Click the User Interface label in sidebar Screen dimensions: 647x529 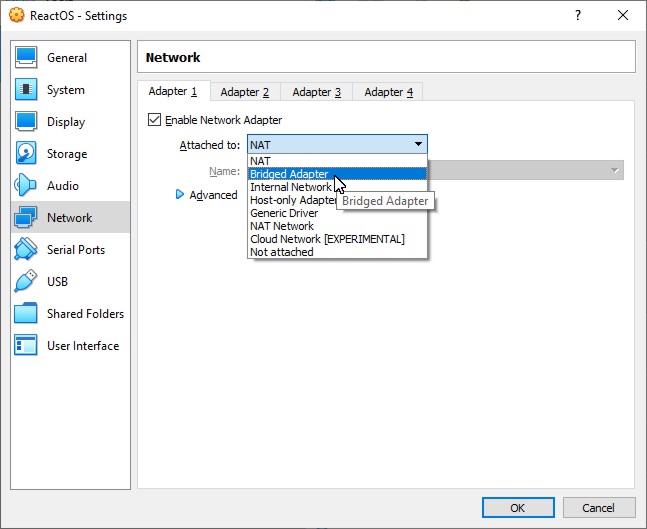click(x=83, y=345)
